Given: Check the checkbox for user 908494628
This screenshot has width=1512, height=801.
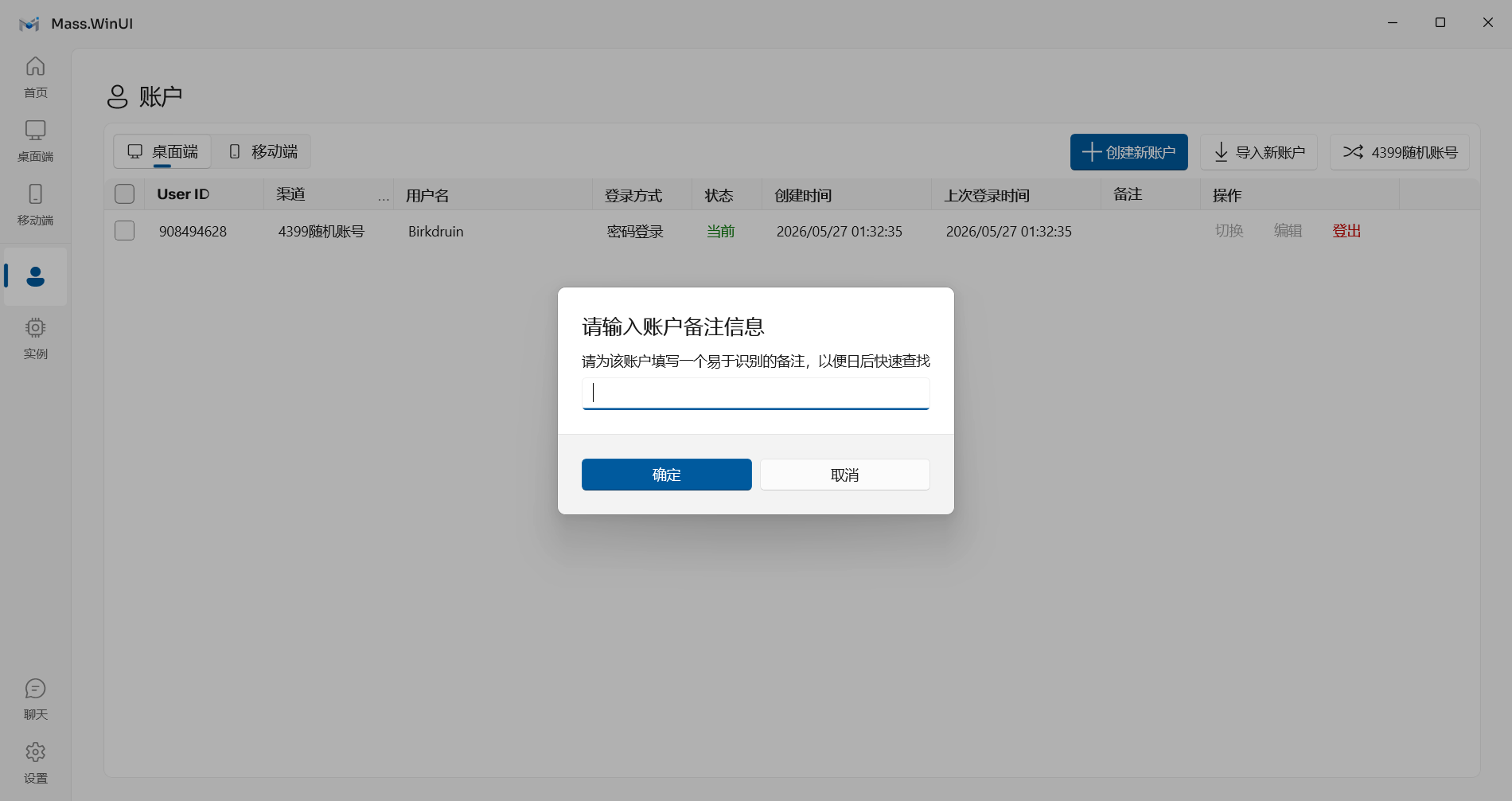Looking at the screenshot, I should point(124,231).
